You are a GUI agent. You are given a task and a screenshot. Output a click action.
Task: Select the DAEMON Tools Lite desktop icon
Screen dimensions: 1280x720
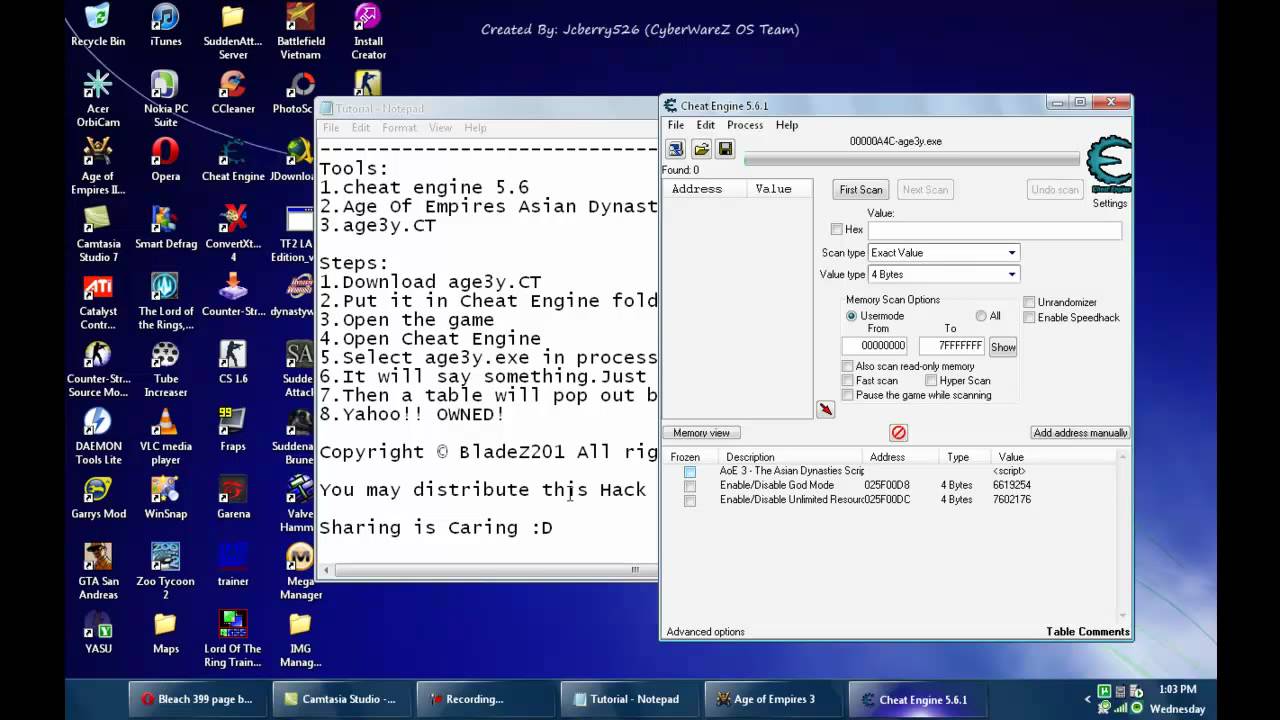click(x=98, y=438)
